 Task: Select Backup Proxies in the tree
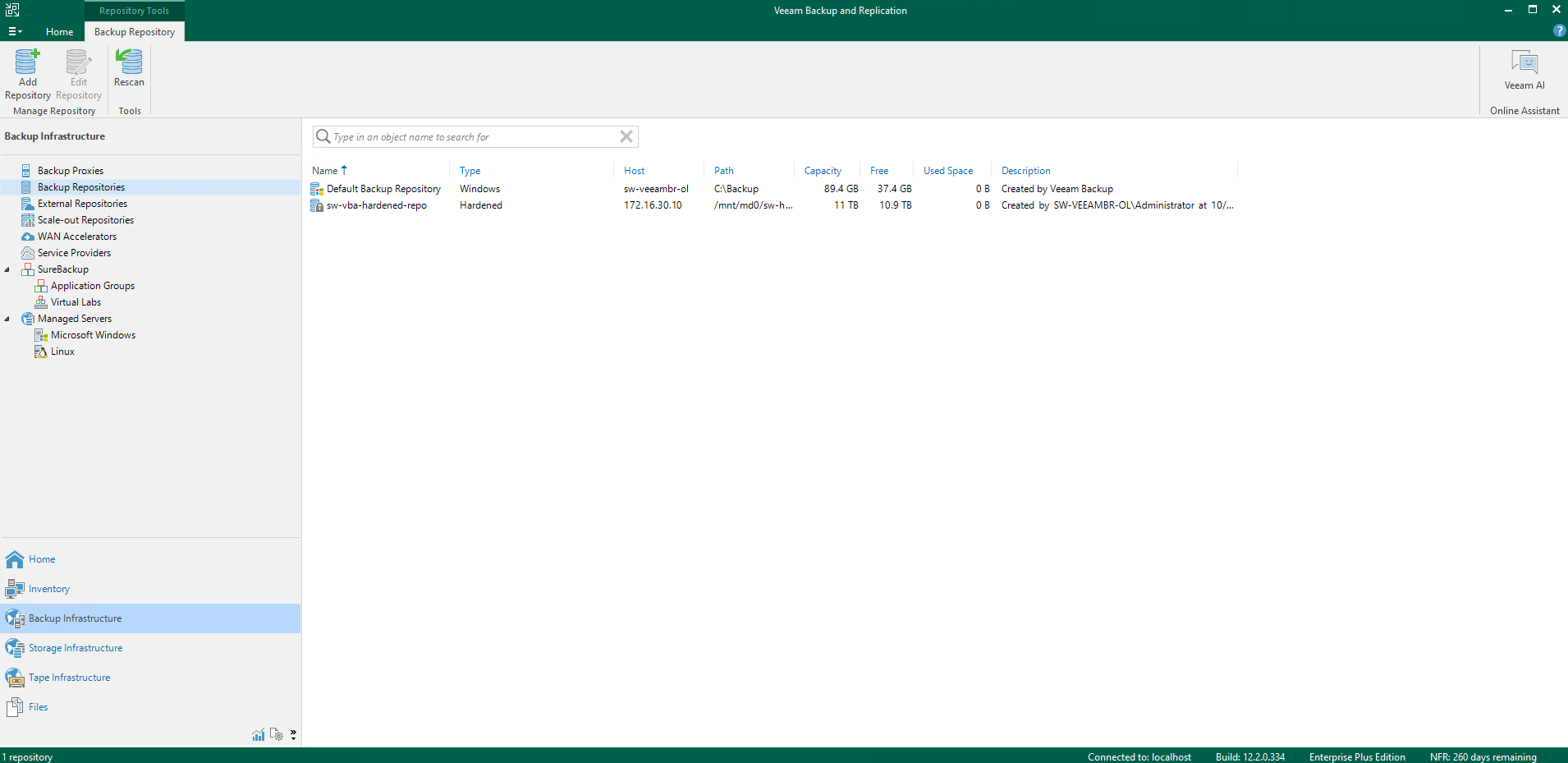[x=70, y=171]
